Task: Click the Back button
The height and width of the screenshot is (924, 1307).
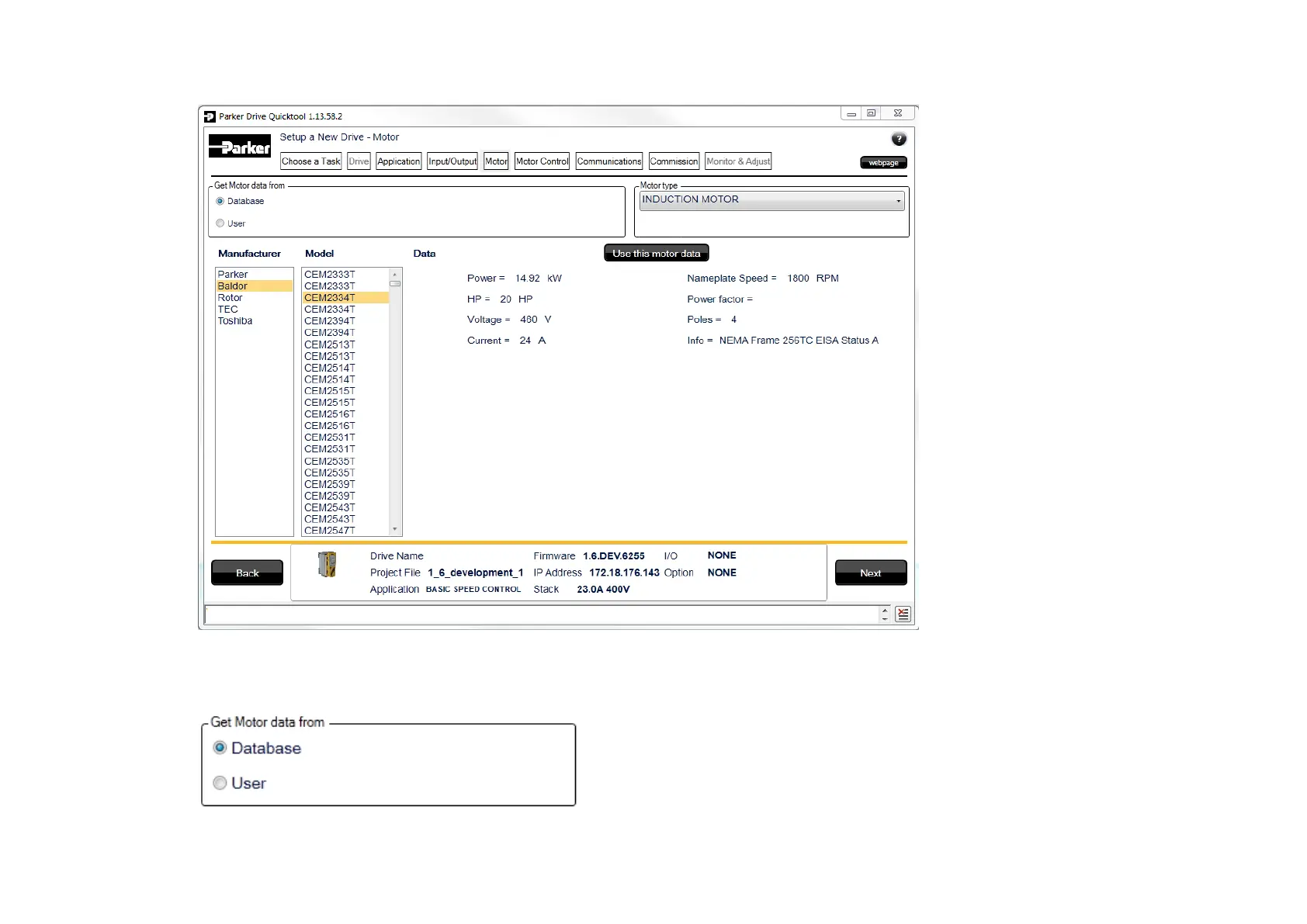Action: tap(247, 573)
